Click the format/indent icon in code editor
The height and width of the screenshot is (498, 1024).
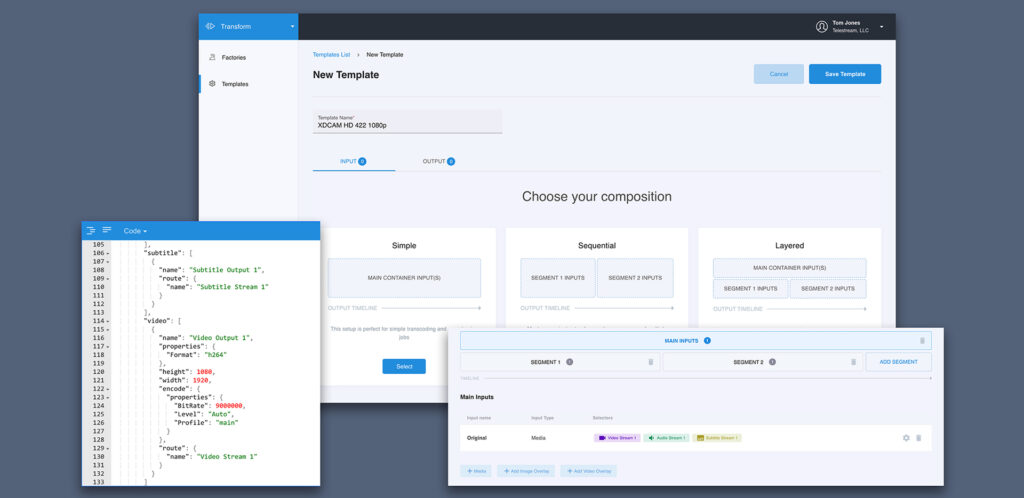pyautogui.click(x=91, y=230)
